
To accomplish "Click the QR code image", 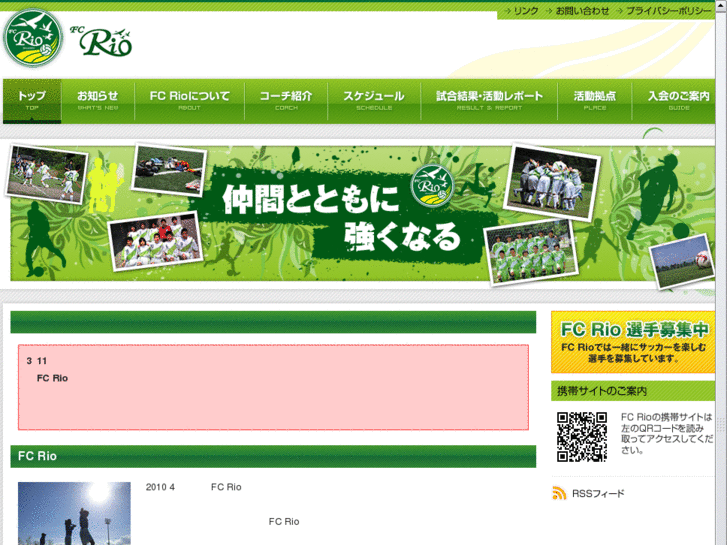I will tap(582, 436).
